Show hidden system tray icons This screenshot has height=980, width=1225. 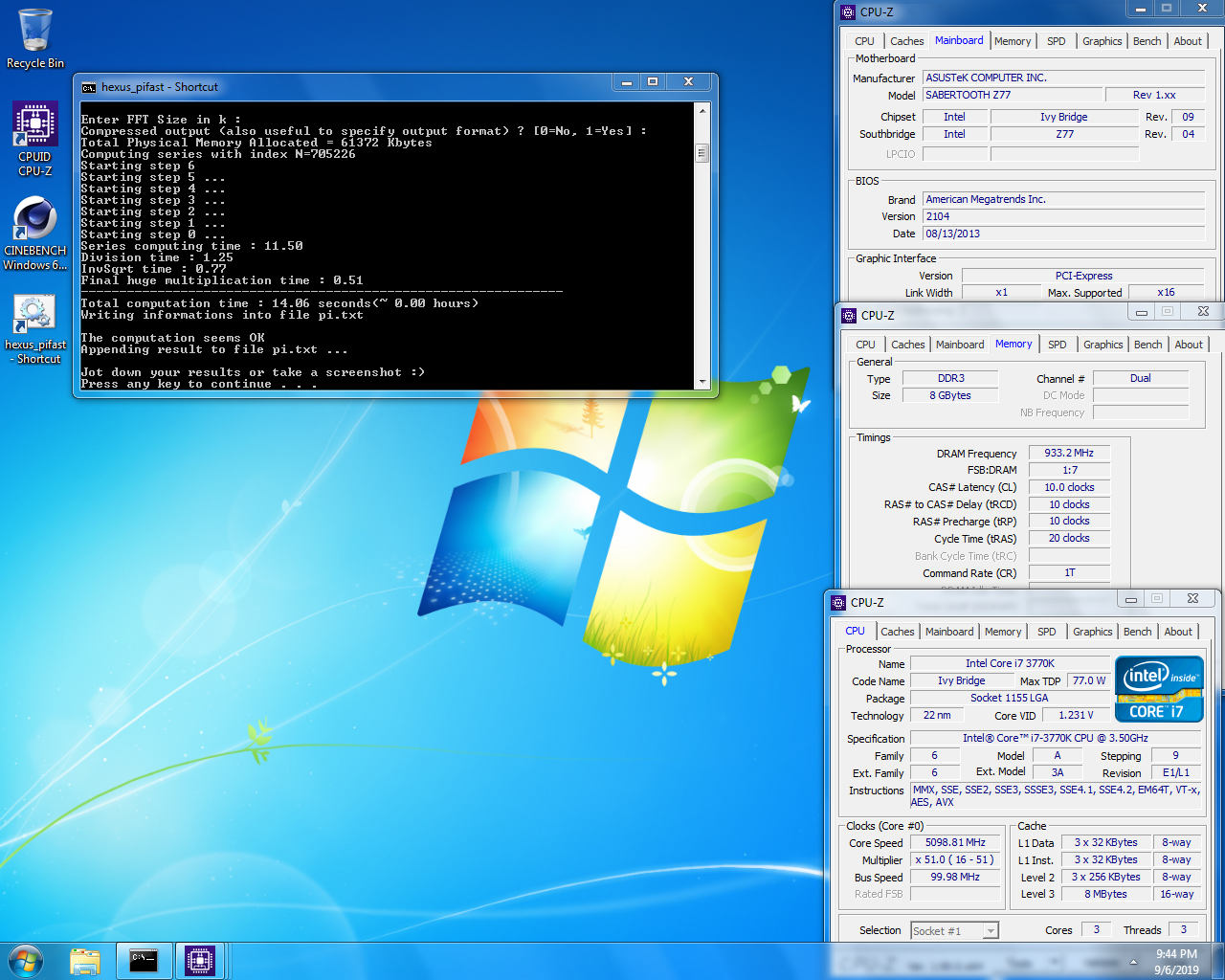click(1133, 962)
